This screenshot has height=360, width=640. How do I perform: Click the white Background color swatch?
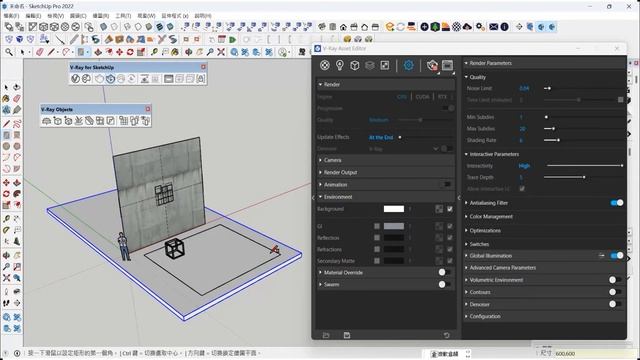tap(393, 209)
